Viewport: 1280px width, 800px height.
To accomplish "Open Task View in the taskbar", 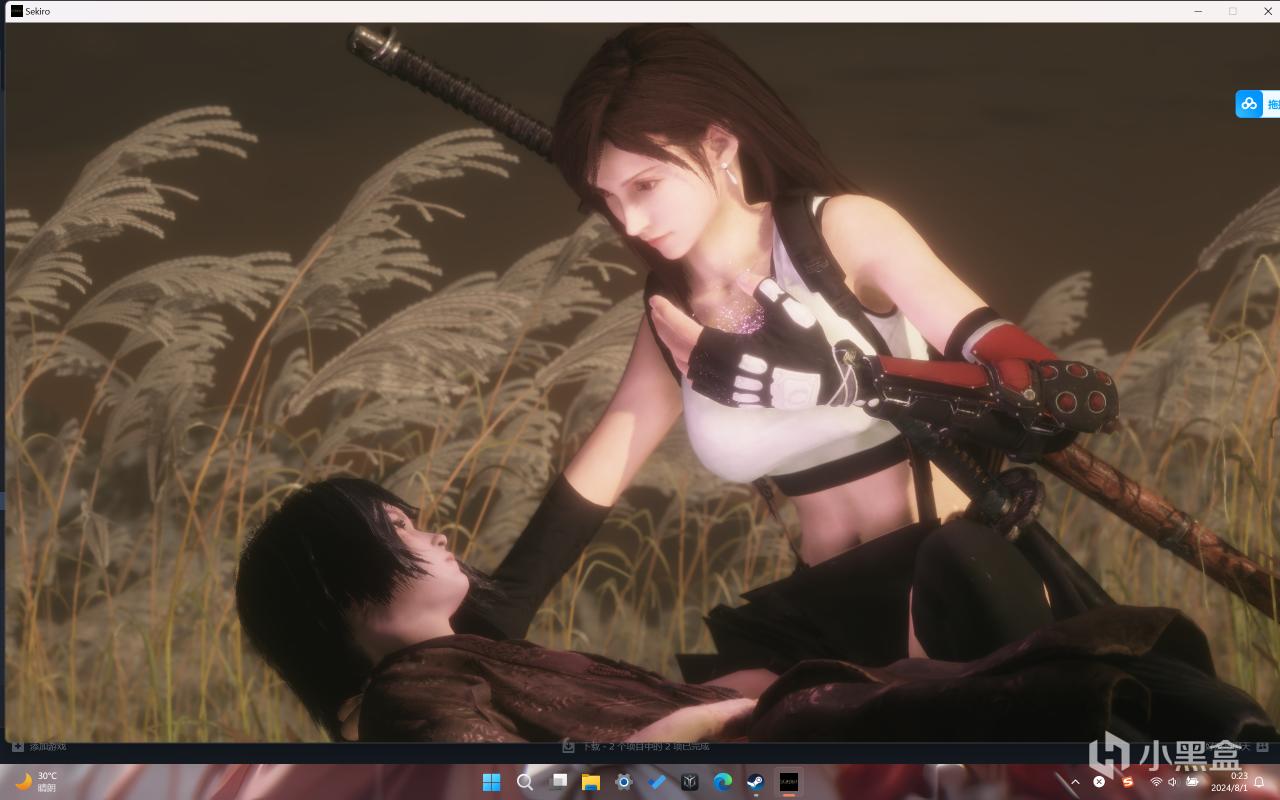I will 557,782.
